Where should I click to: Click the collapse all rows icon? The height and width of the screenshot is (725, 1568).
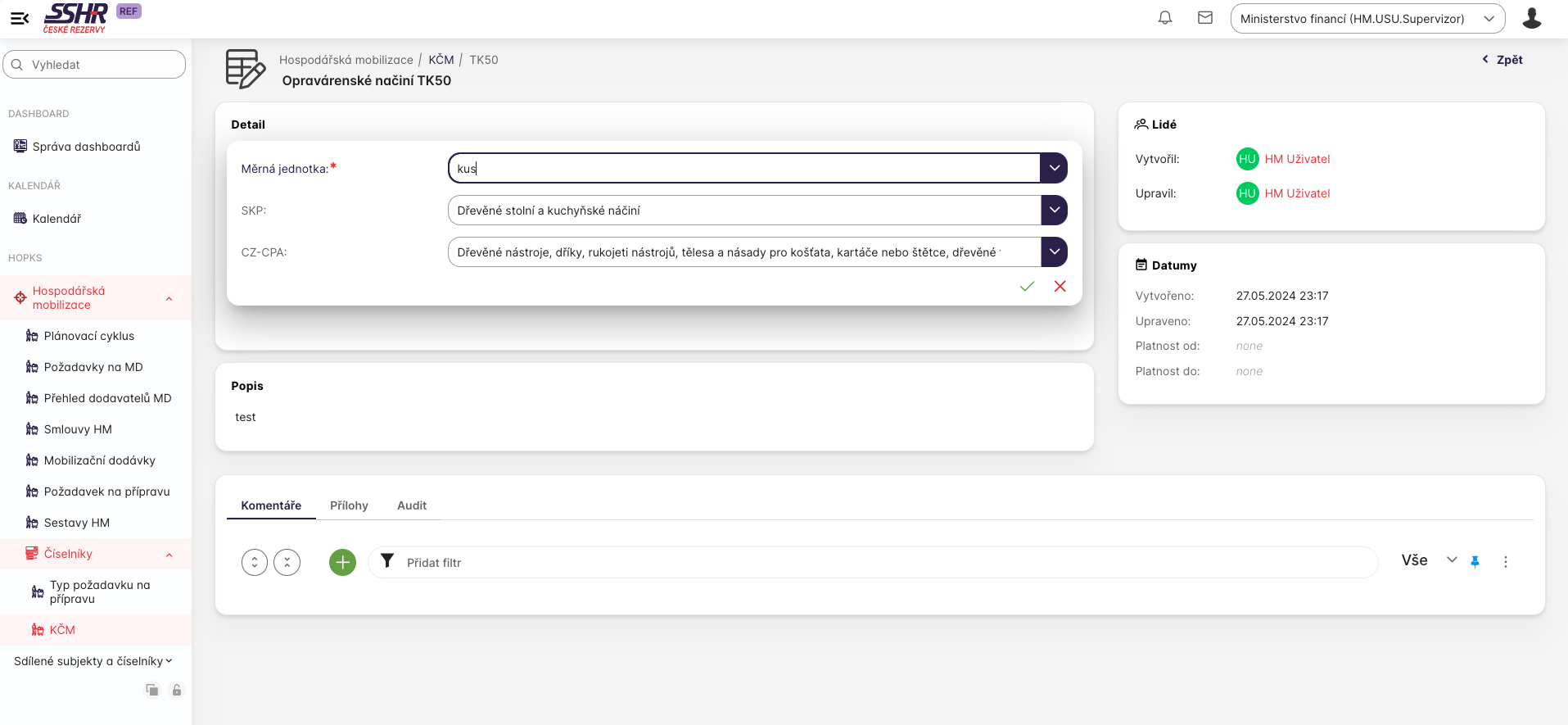pos(287,562)
